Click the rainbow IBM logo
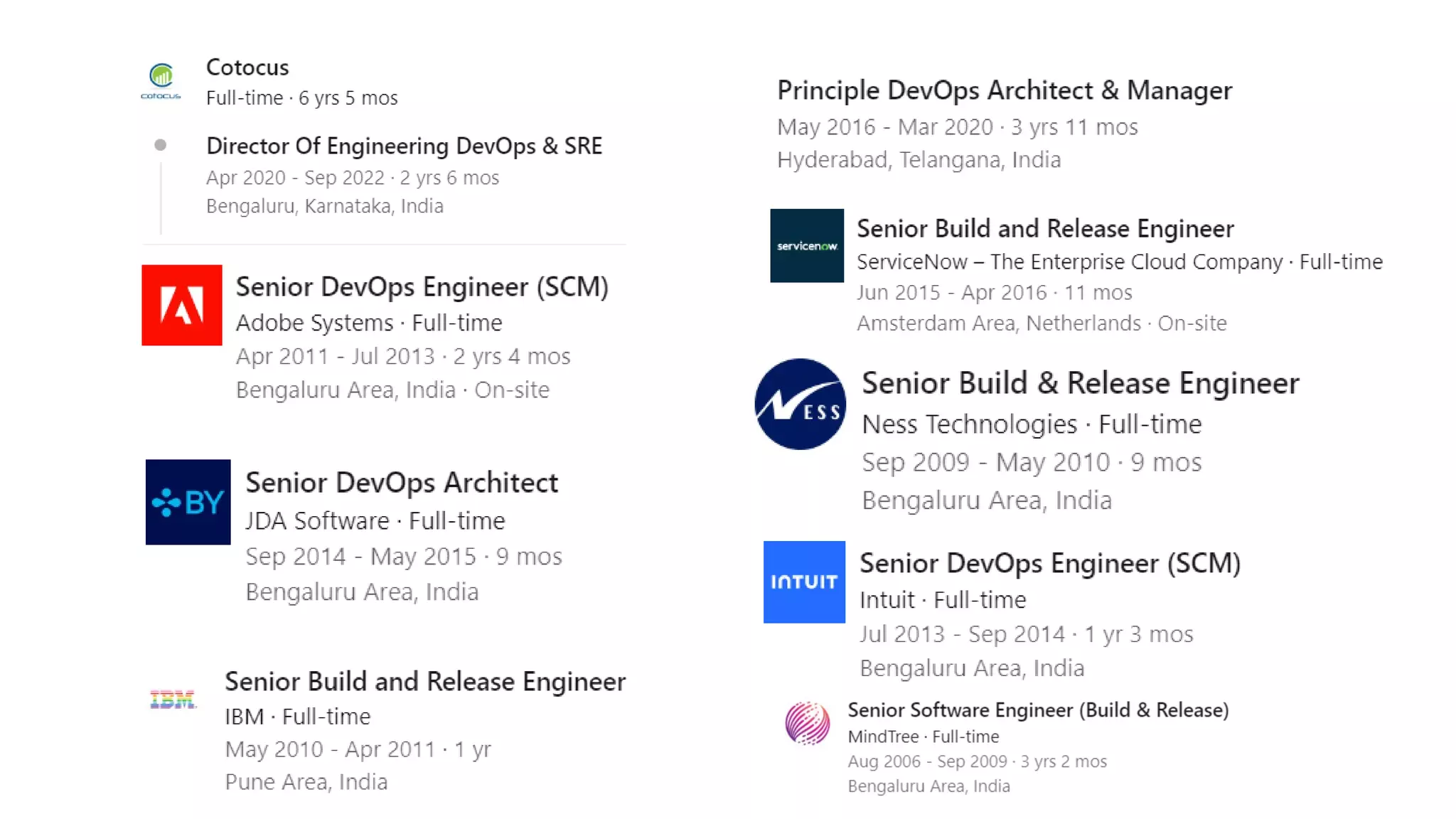Image resolution: width=1456 pixels, height=819 pixels. pos(173,700)
